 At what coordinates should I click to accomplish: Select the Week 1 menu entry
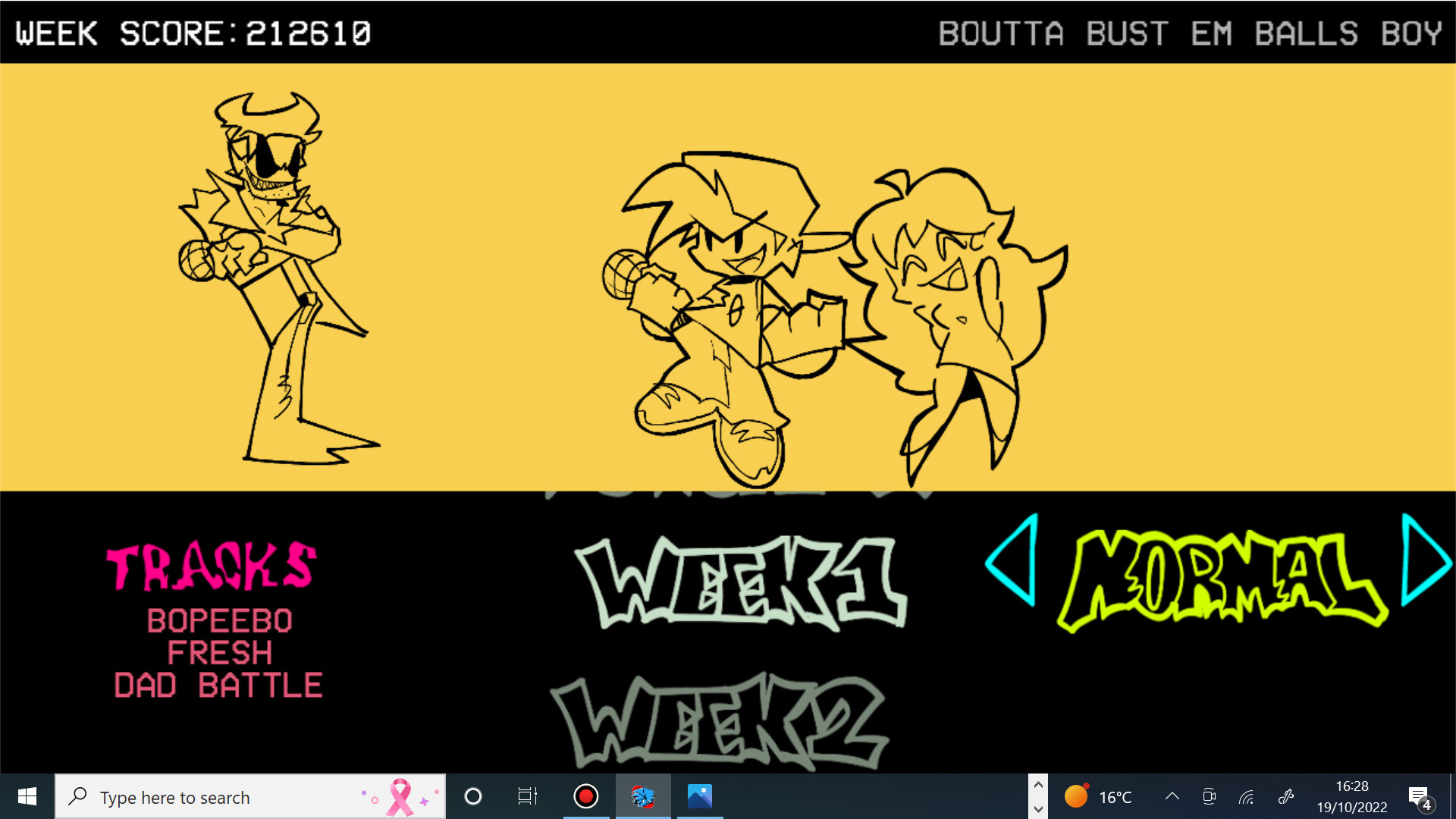[741, 582]
